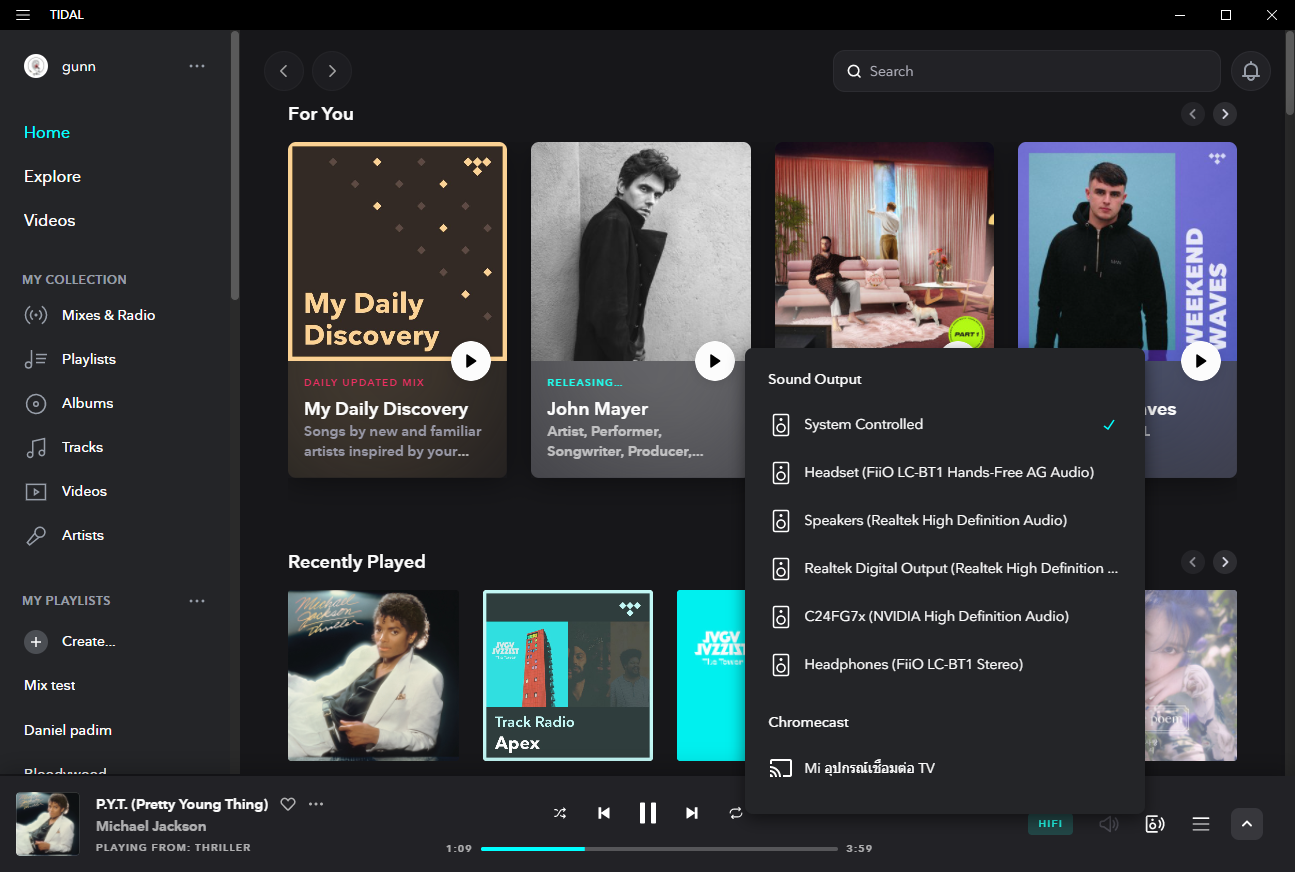The height and width of the screenshot is (872, 1295).
Task: Select Headphones FiiO LC-BT1 Stereo
Action: pyautogui.click(x=945, y=665)
